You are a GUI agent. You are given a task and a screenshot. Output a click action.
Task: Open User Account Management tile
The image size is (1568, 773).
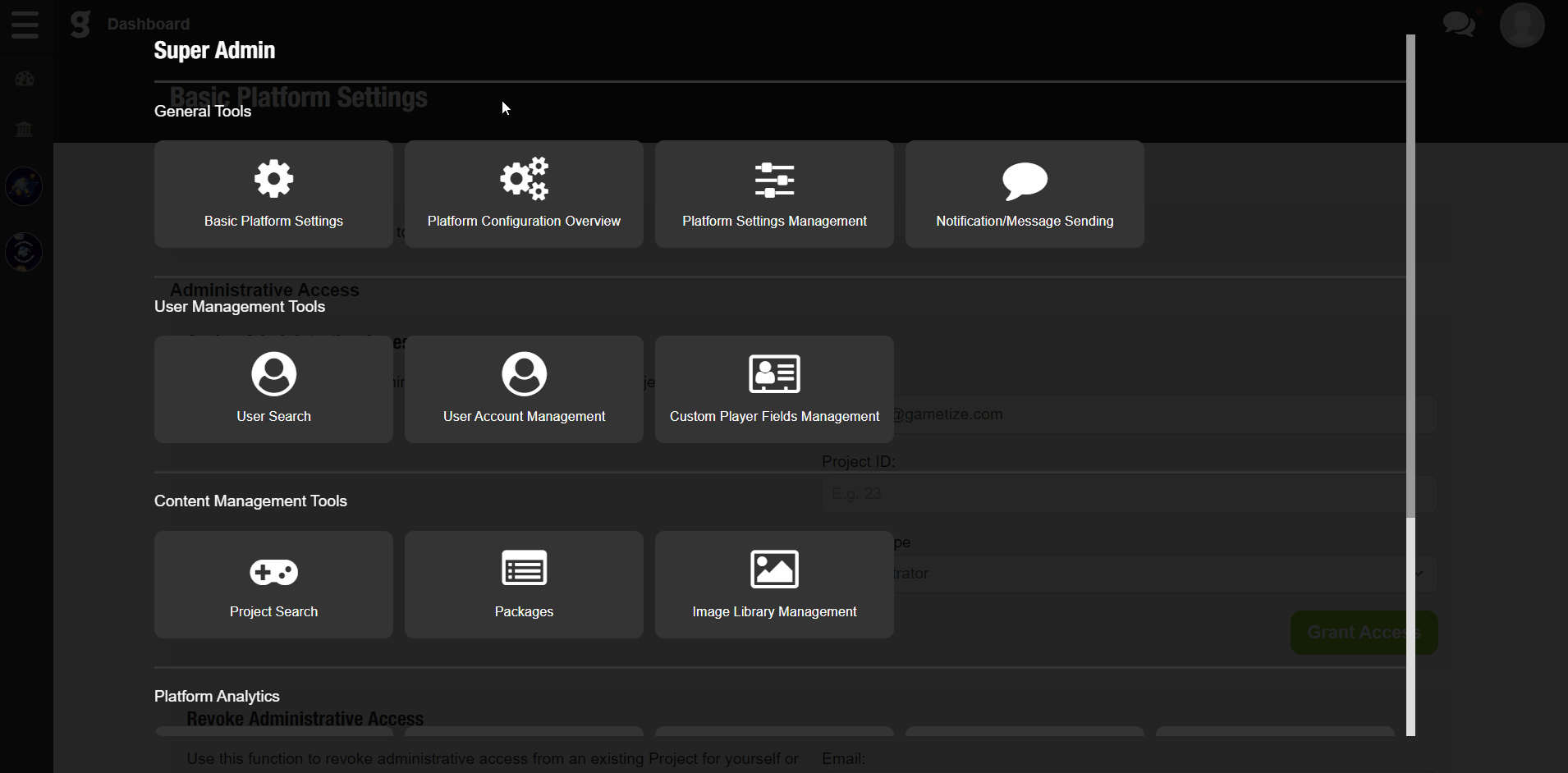coord(524,389)
